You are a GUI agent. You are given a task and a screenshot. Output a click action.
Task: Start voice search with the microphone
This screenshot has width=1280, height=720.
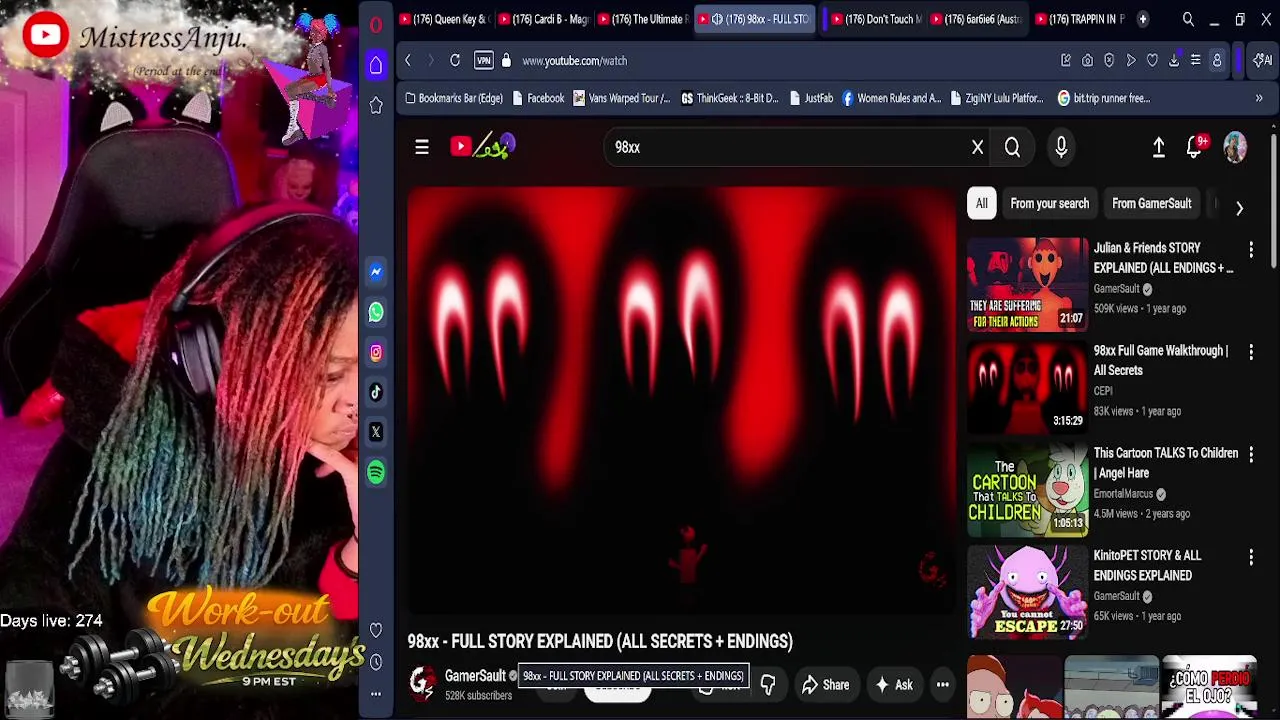click(1061, 147)
